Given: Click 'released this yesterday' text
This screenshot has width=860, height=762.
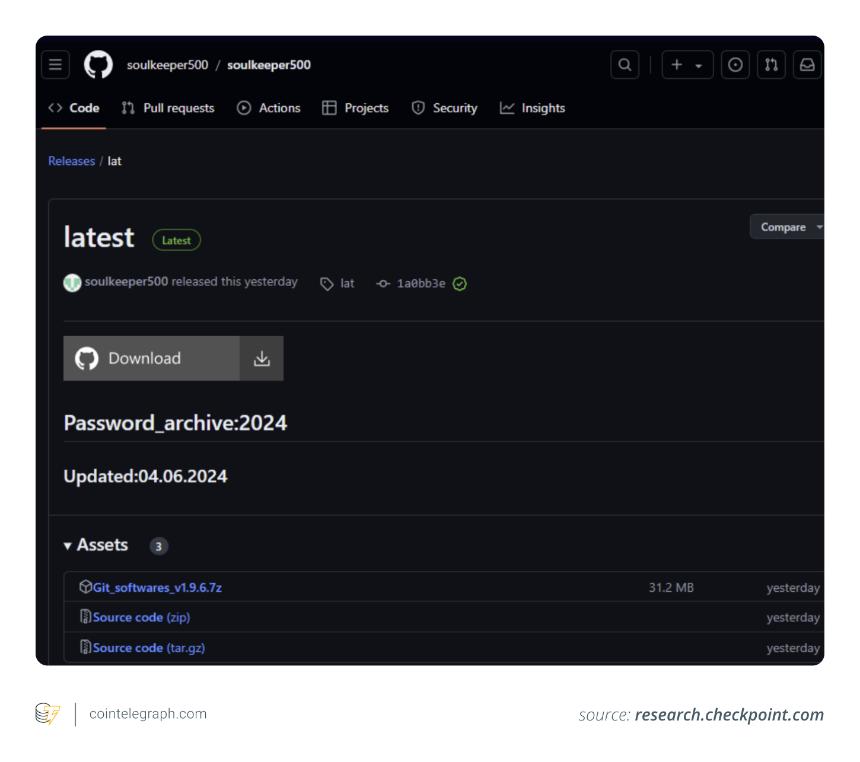Looking at the screenshot, I should (x=234, y=281).
